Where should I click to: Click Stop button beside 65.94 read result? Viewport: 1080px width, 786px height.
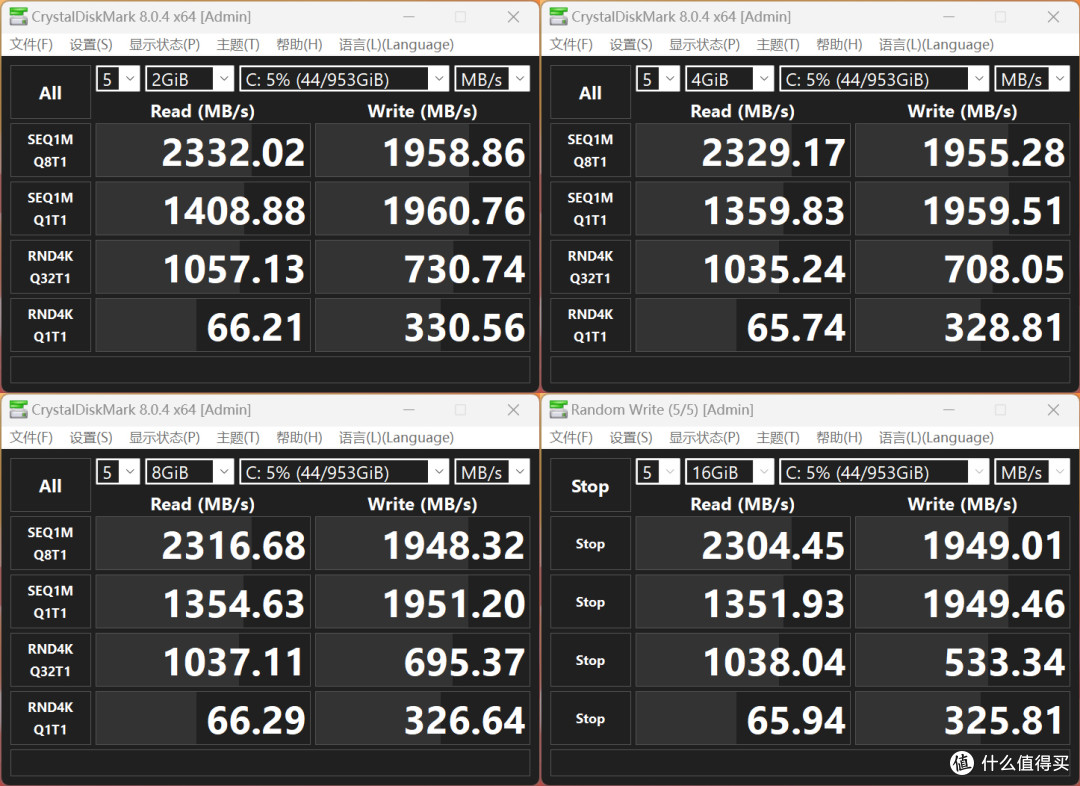590,718
